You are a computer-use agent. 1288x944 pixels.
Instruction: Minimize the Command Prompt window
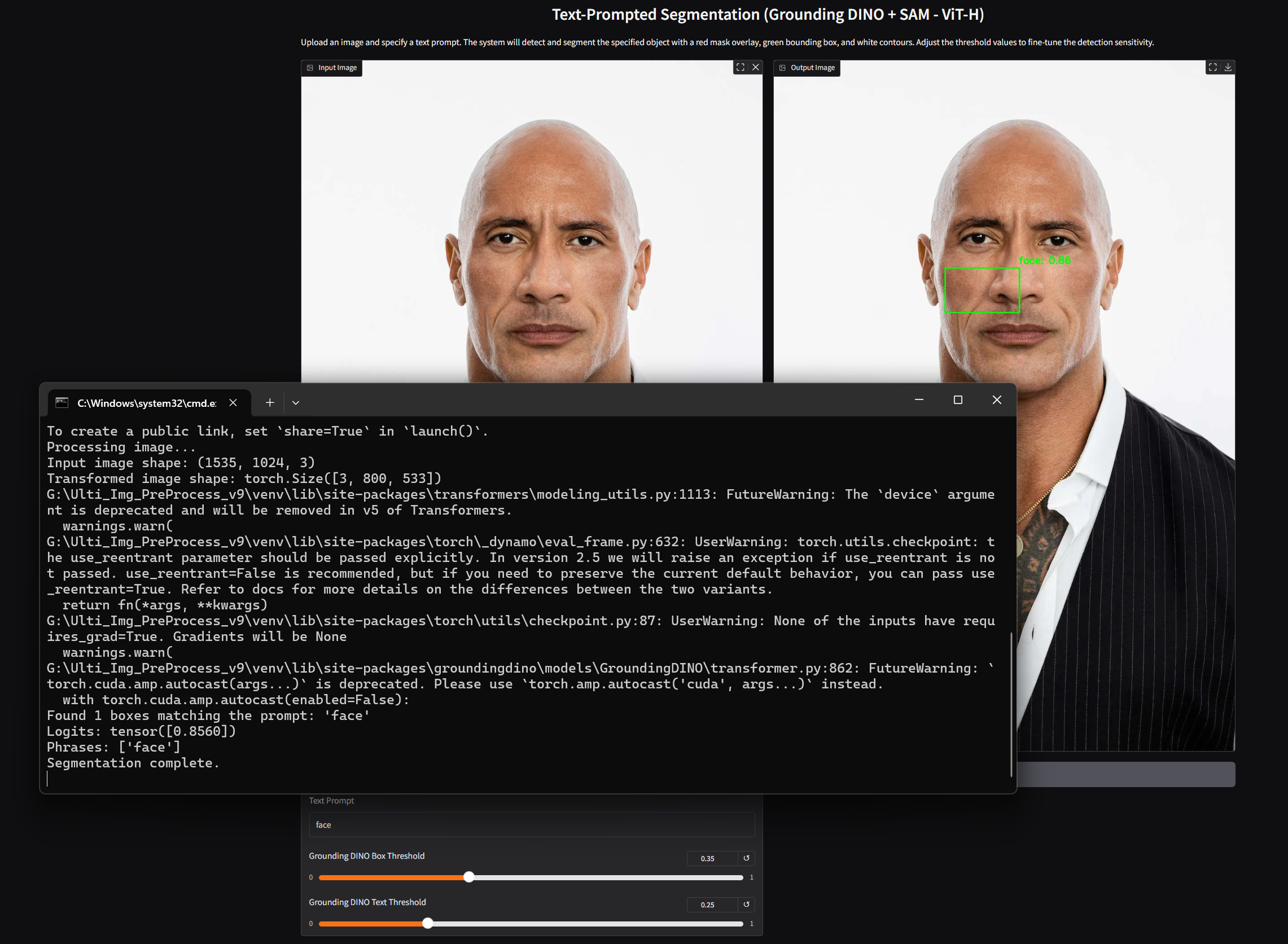tap(919, 400)
